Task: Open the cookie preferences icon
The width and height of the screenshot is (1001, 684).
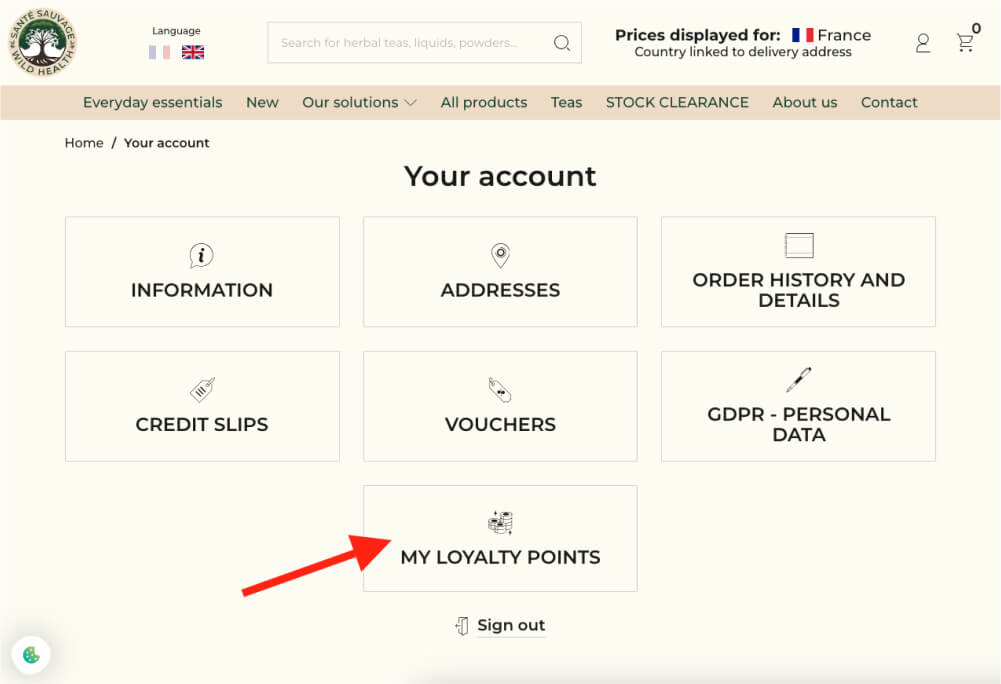Action: [x=31, y=655]
